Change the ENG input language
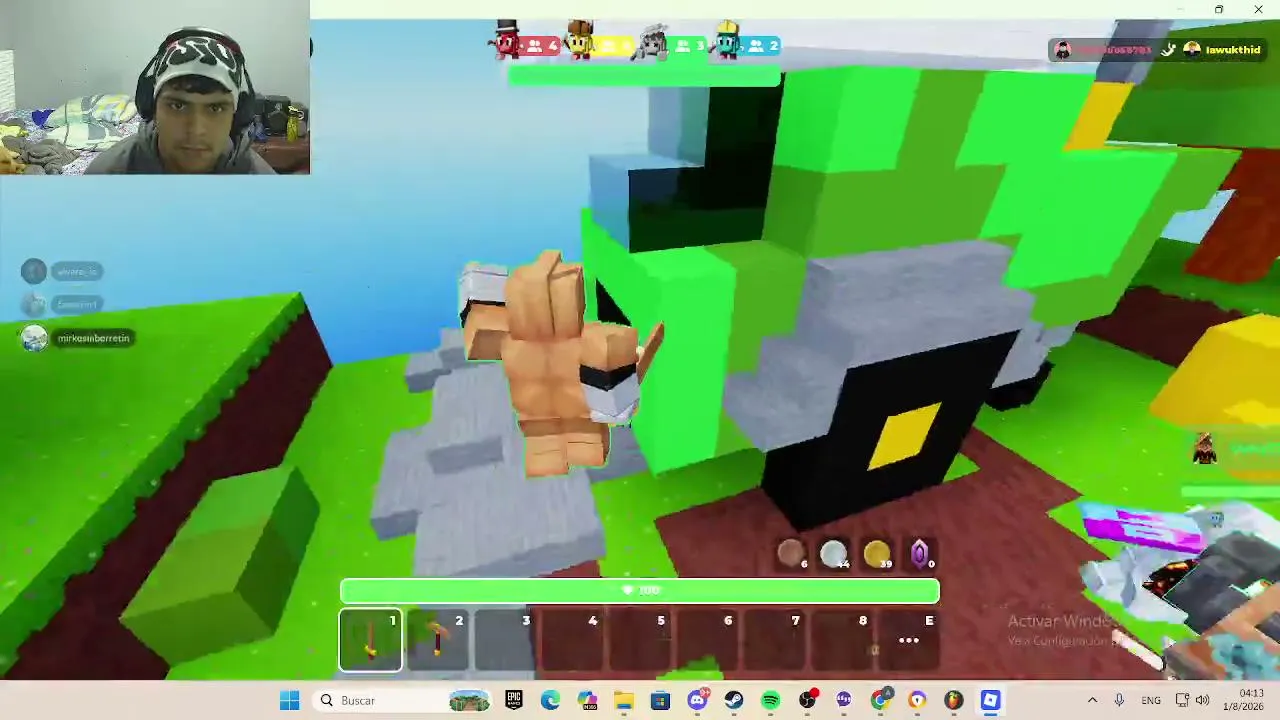Viewport: 1280px width, 720px height. click(x=1151, y=701)
